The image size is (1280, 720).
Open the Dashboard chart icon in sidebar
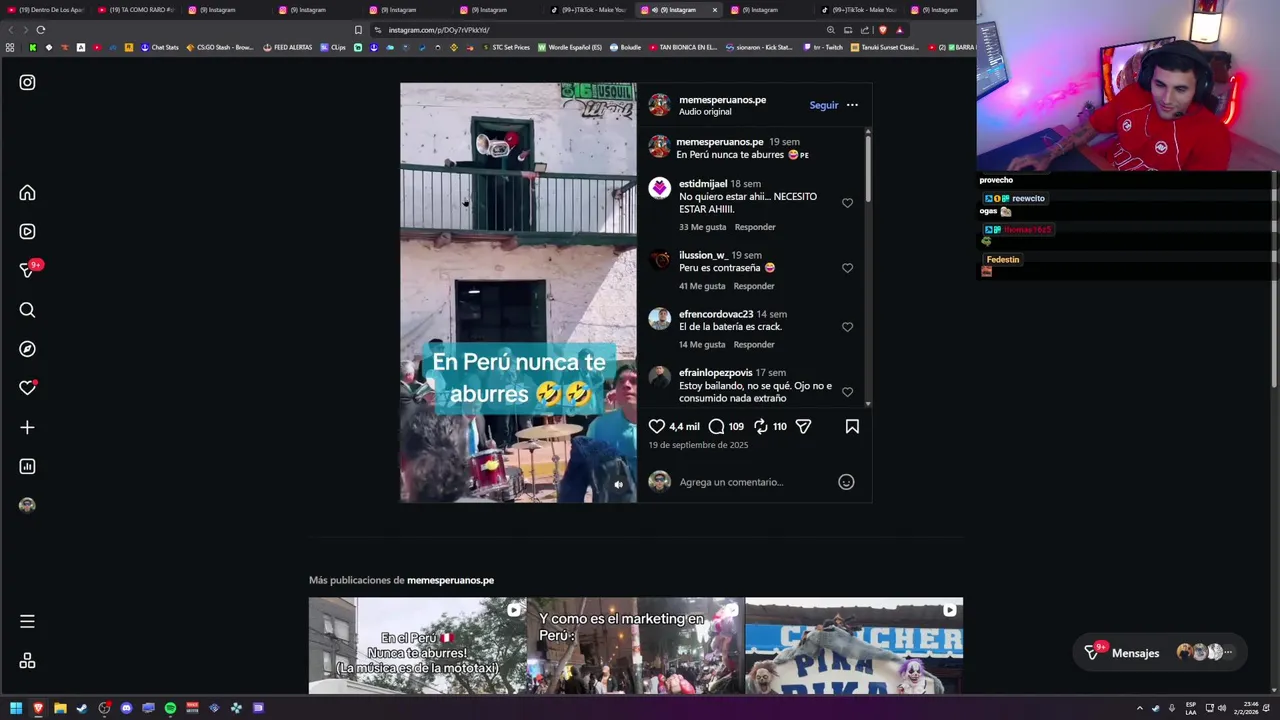(x=27, y=466)
